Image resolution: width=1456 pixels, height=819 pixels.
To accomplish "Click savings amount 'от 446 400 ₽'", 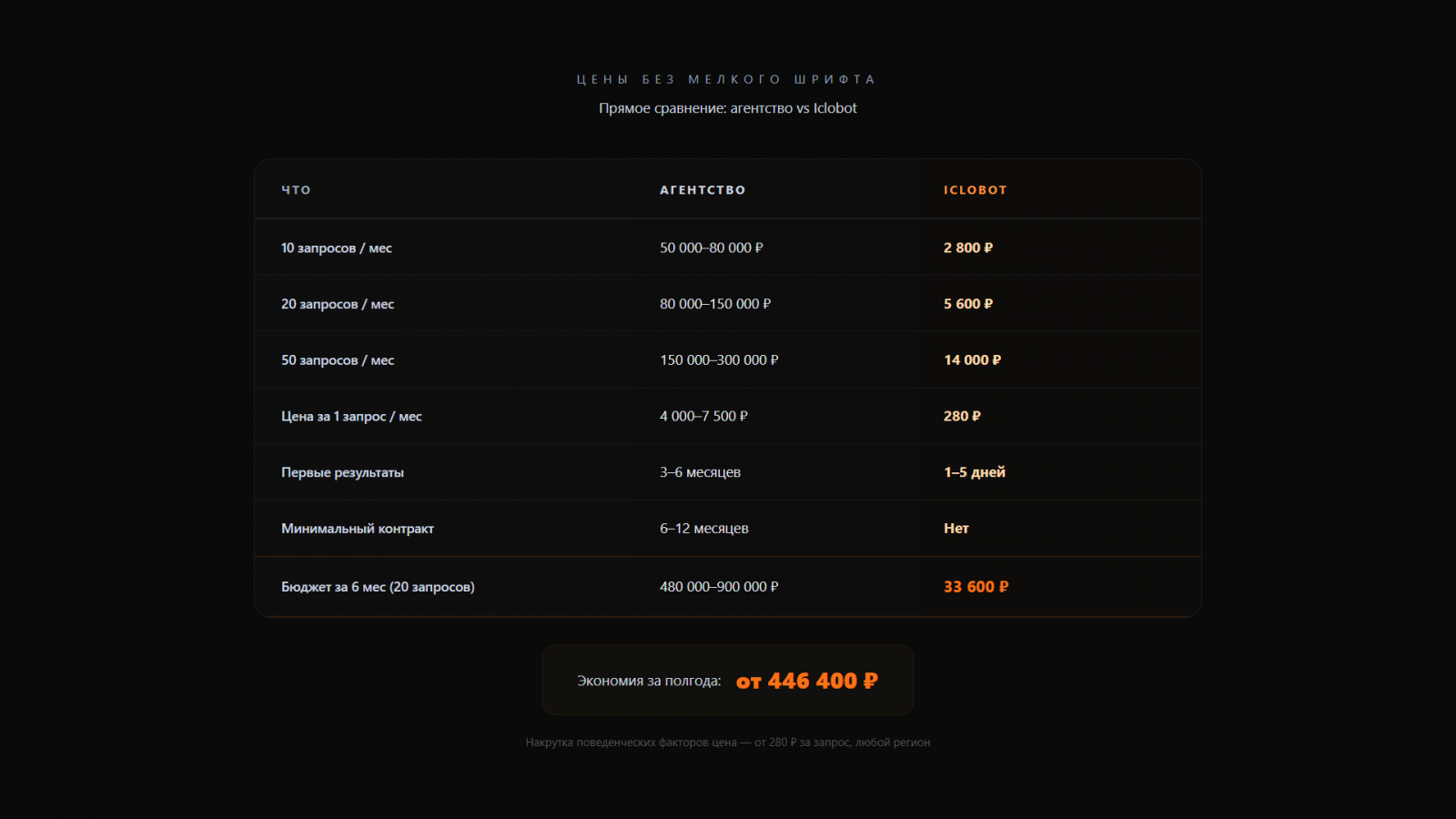I will click(x=807, y=681).
